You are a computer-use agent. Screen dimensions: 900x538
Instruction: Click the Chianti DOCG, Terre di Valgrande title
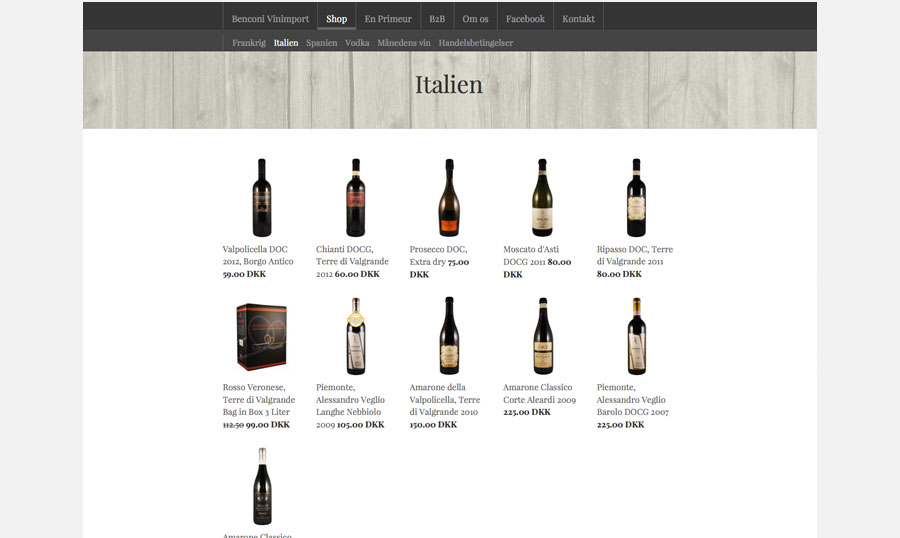[x=352, y=261]
